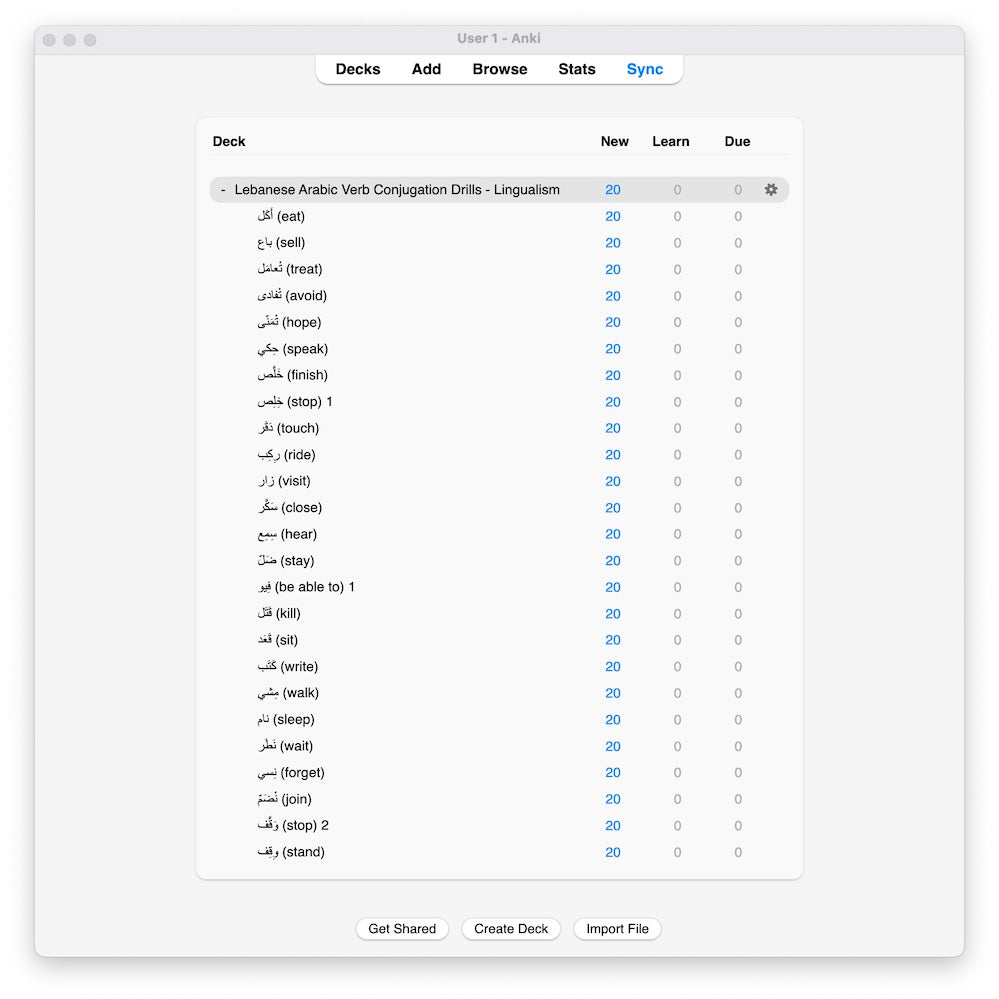Open the (be able to) 1 subdeck
This screenshot has width=999, height=999.
(306, 587)
